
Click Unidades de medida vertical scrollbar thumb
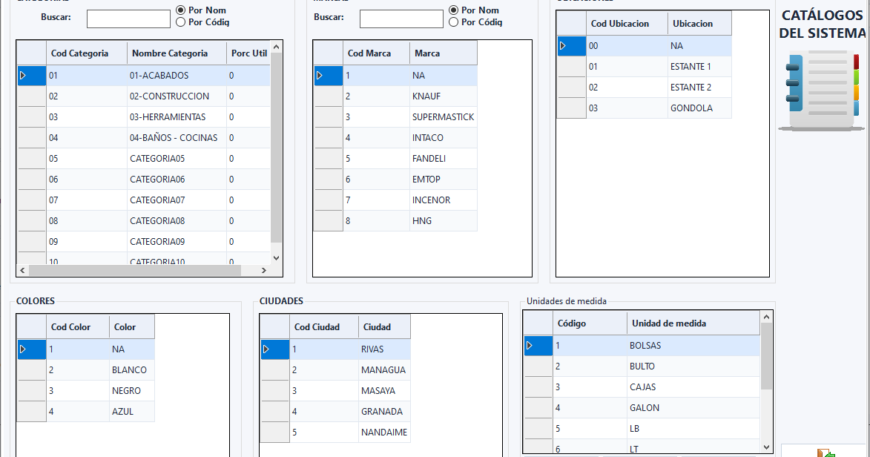click(766, 356)
